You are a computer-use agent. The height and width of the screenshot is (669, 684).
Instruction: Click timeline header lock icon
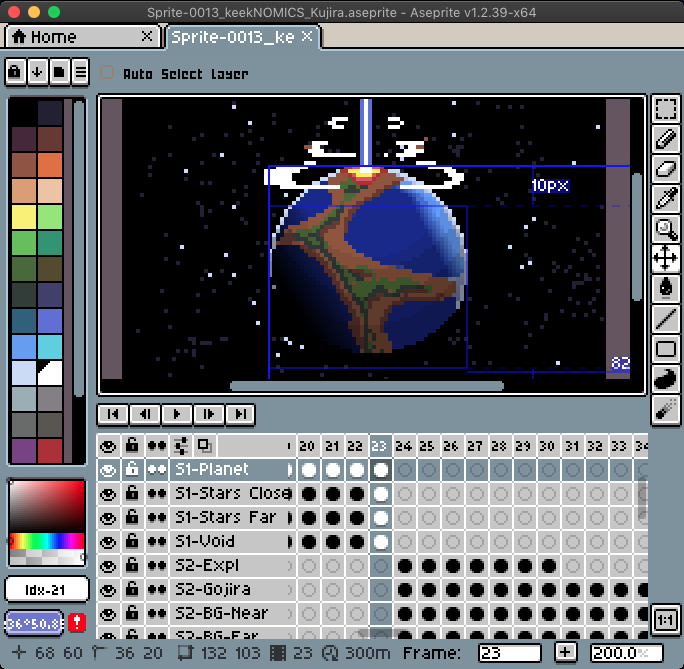click(x=132, y=446)
